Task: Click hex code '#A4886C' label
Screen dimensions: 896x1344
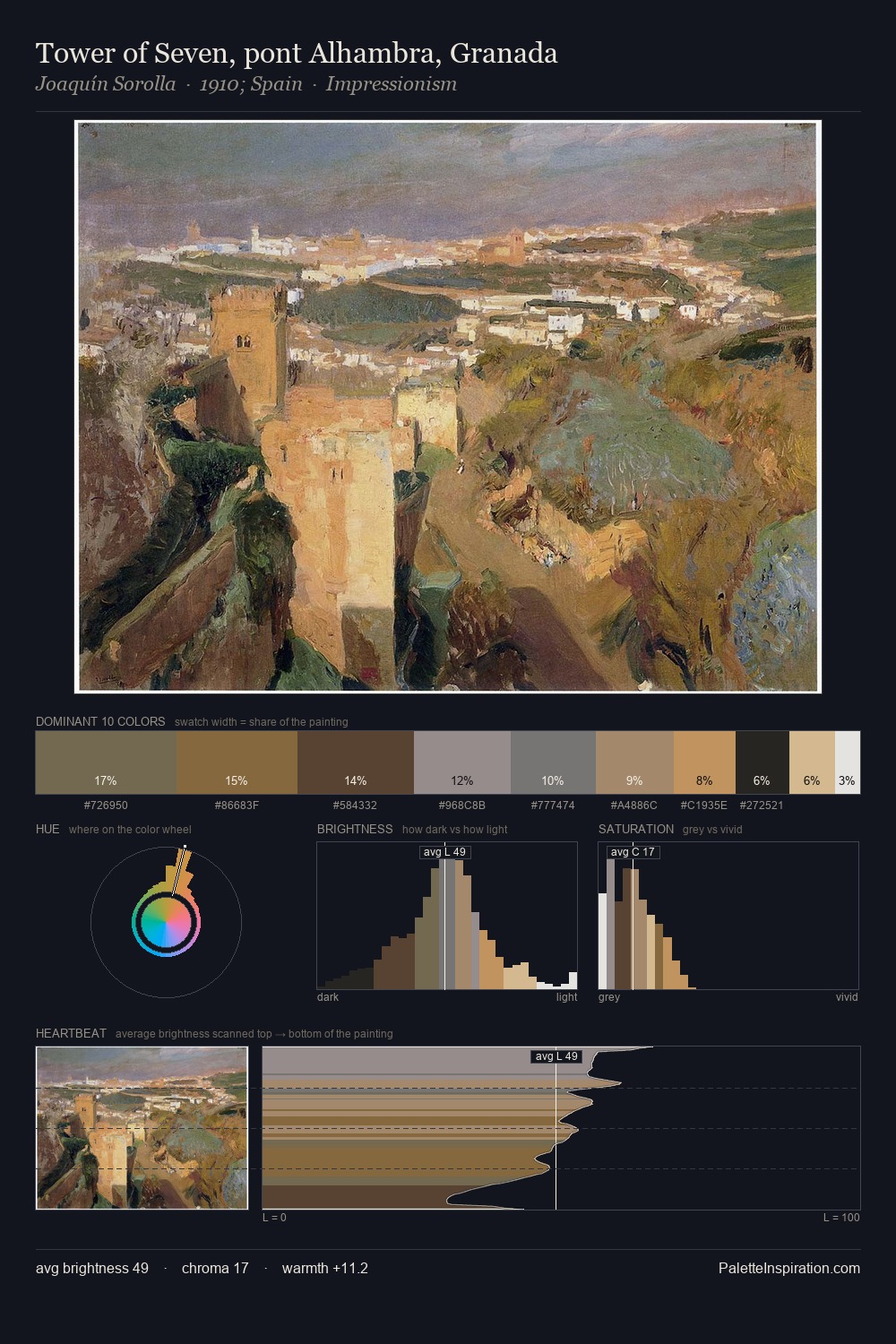Action: (634, 805)
